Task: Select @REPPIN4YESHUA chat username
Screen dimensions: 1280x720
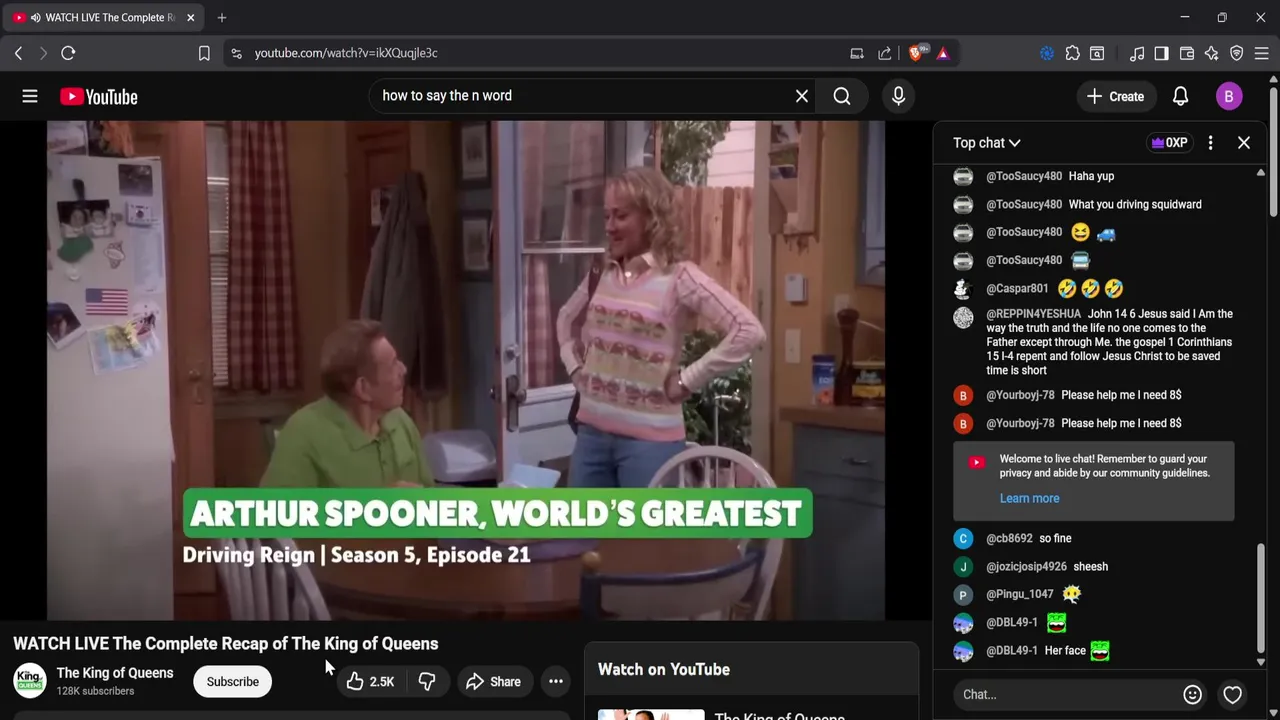Action: tap(1033, 314)
